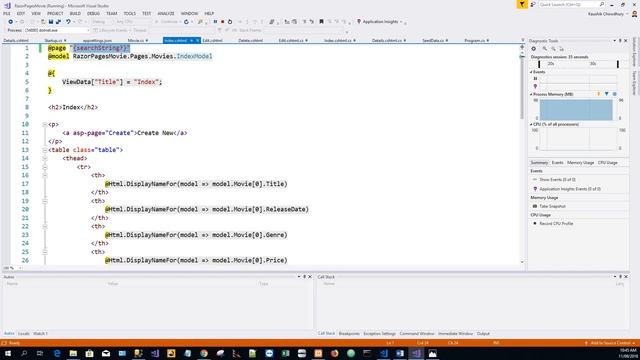Pause debugging with the Break All icon
640x360 pixels.
215,22
